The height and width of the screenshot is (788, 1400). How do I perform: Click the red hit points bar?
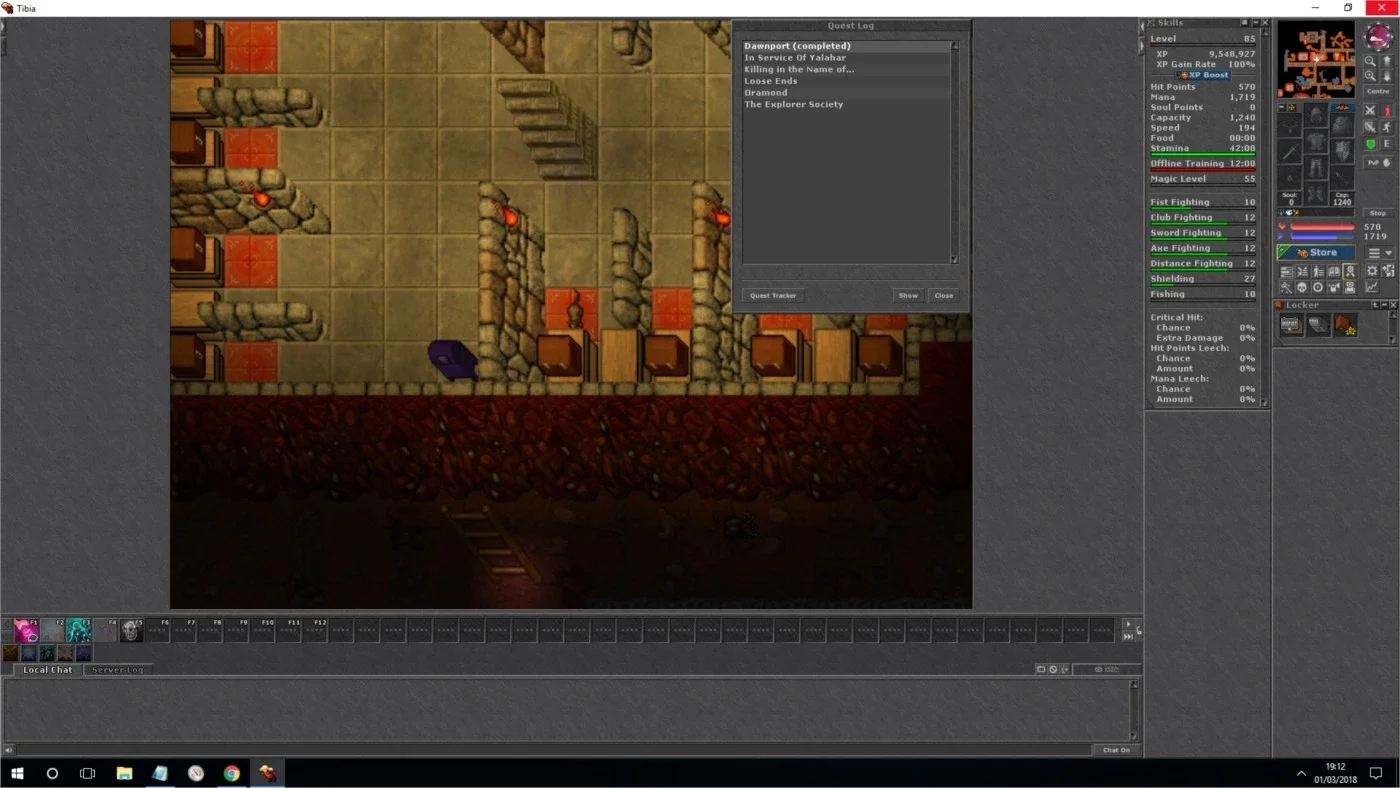pos(1322,227)
